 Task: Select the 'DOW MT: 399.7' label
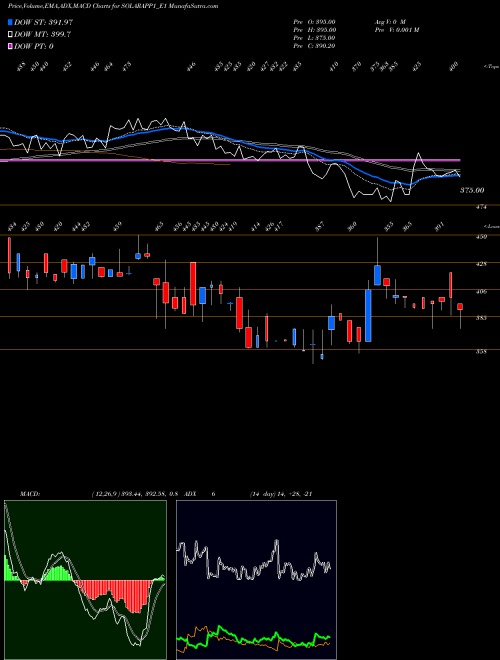click(x=43, y=35)
